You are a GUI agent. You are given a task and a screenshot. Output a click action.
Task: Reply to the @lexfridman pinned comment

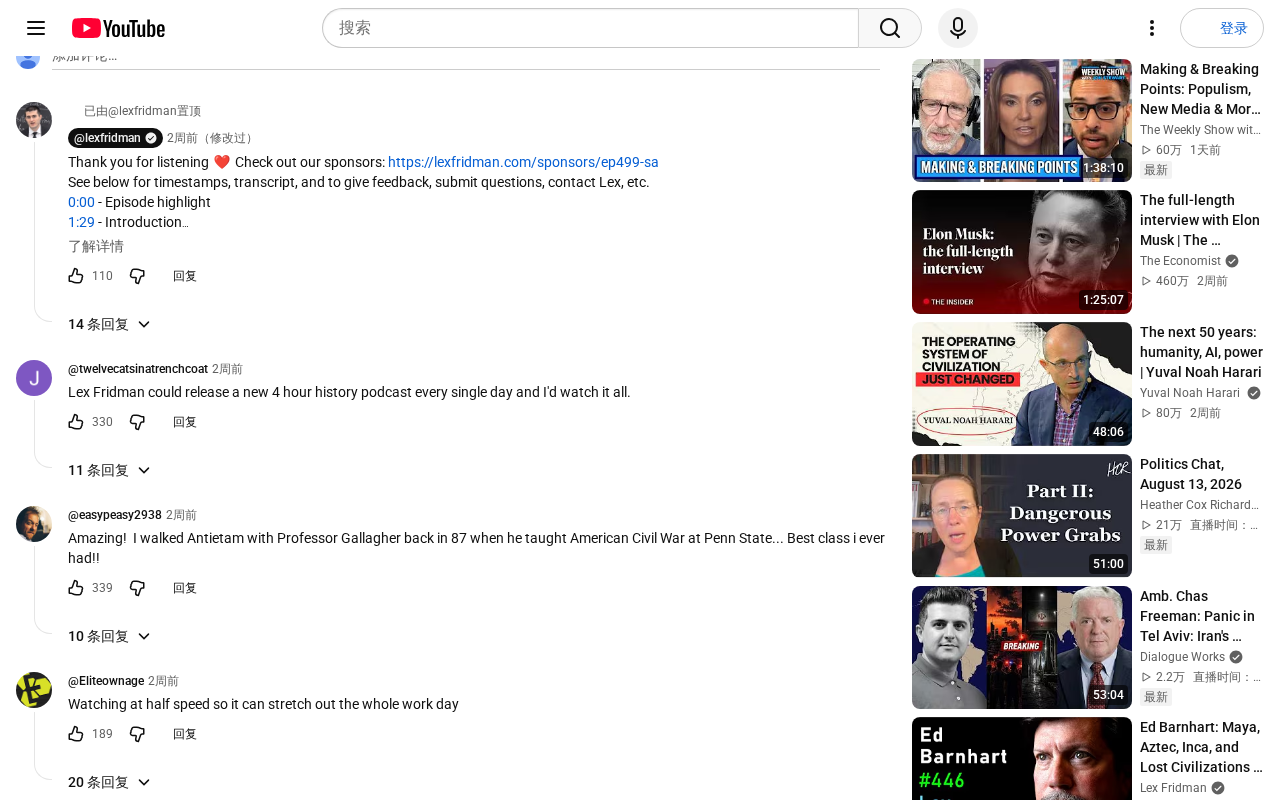click(185, 276)
